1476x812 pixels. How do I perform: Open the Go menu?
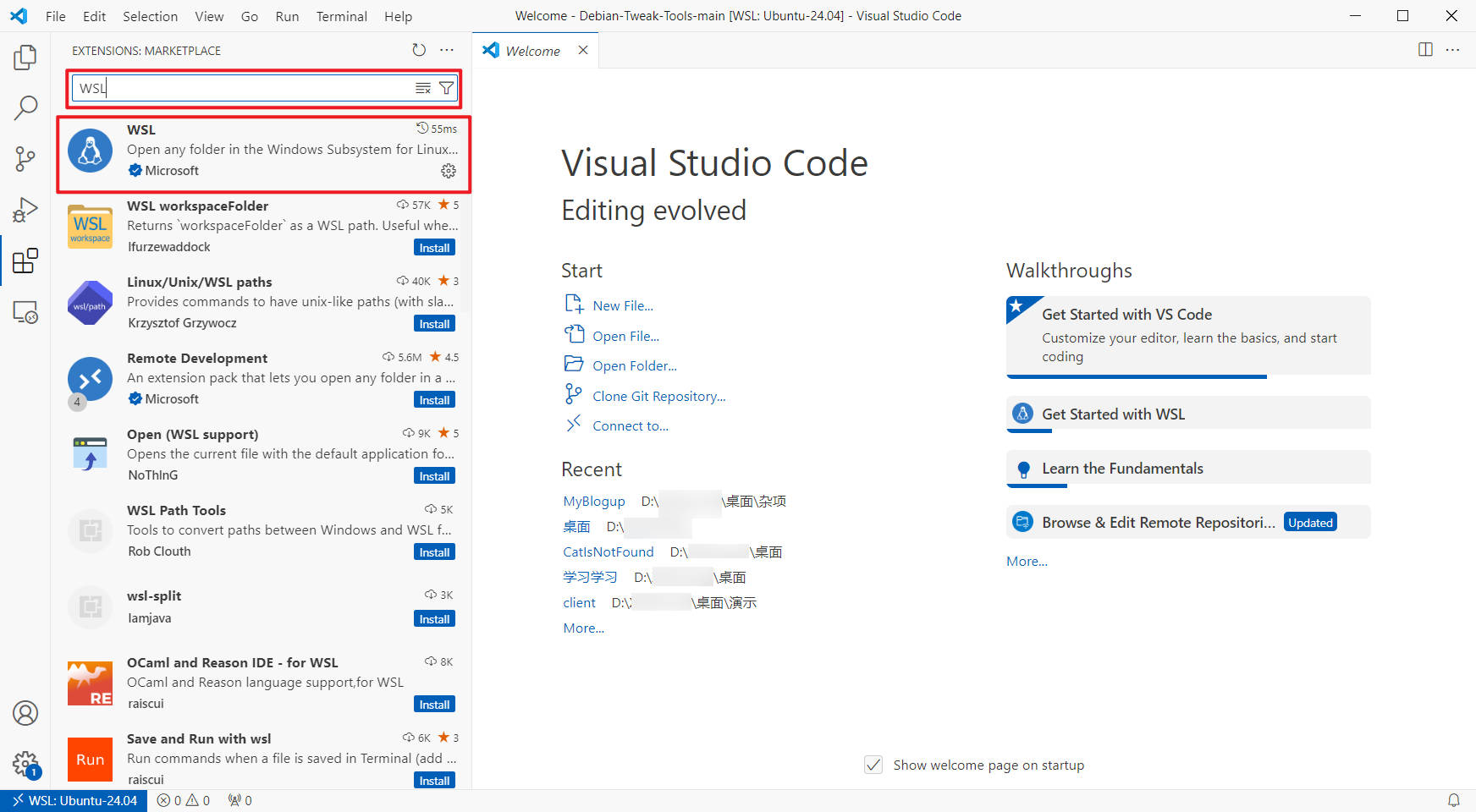[250, 16]
